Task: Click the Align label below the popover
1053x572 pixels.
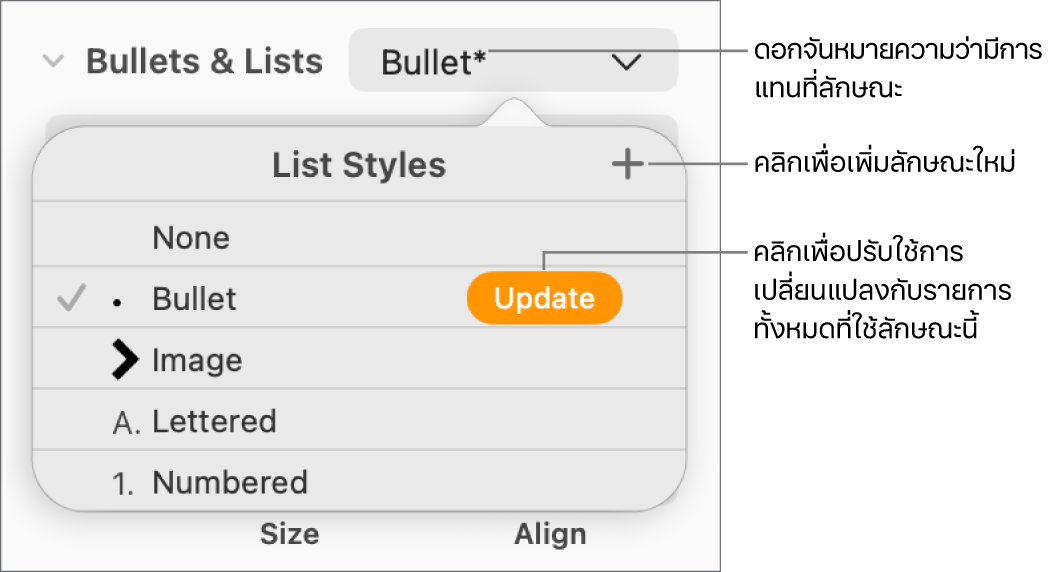Action: [550, 535]
